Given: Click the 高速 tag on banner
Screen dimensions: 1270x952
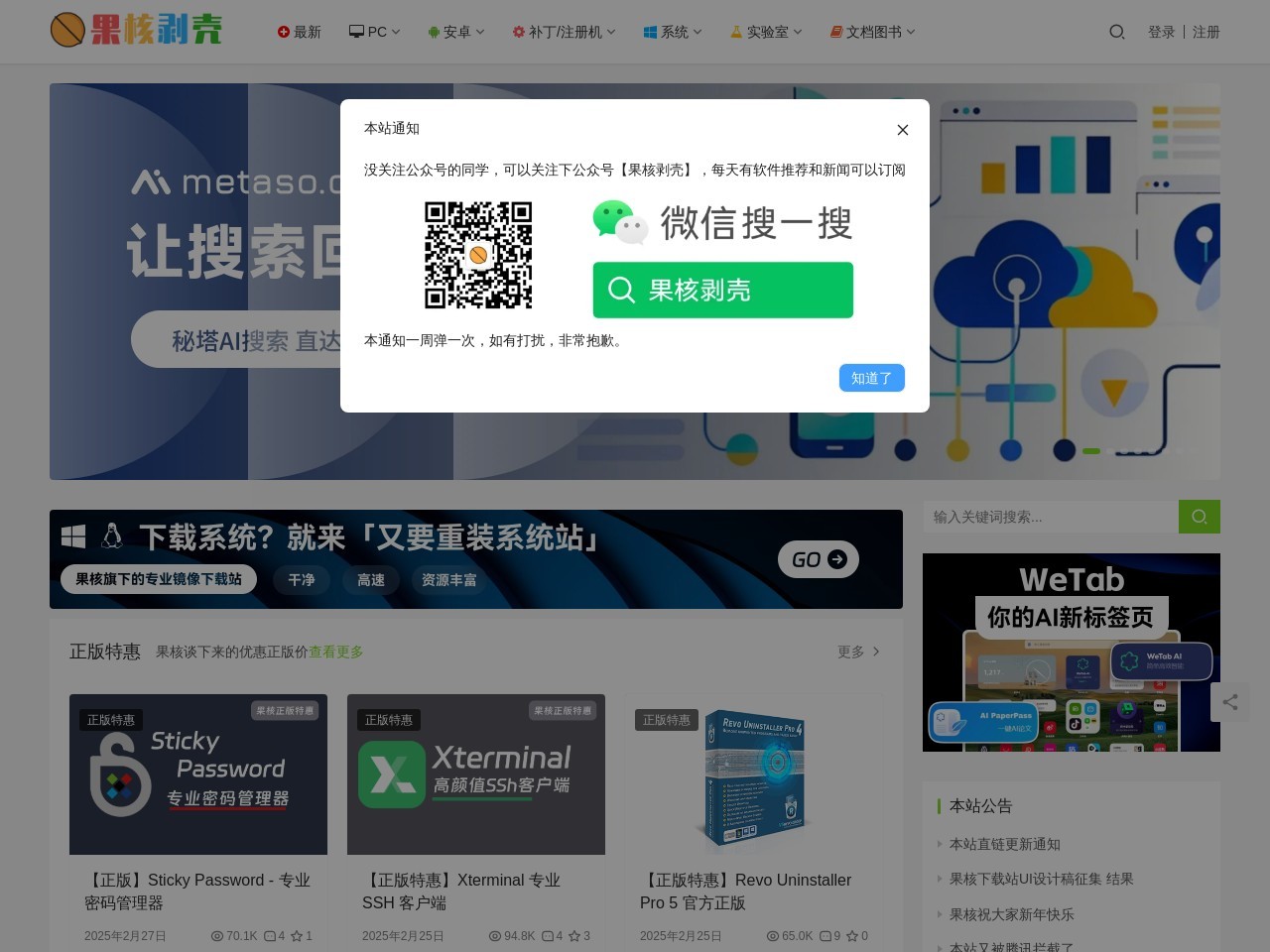Looking at the screenshot, I should coord(371,580).
